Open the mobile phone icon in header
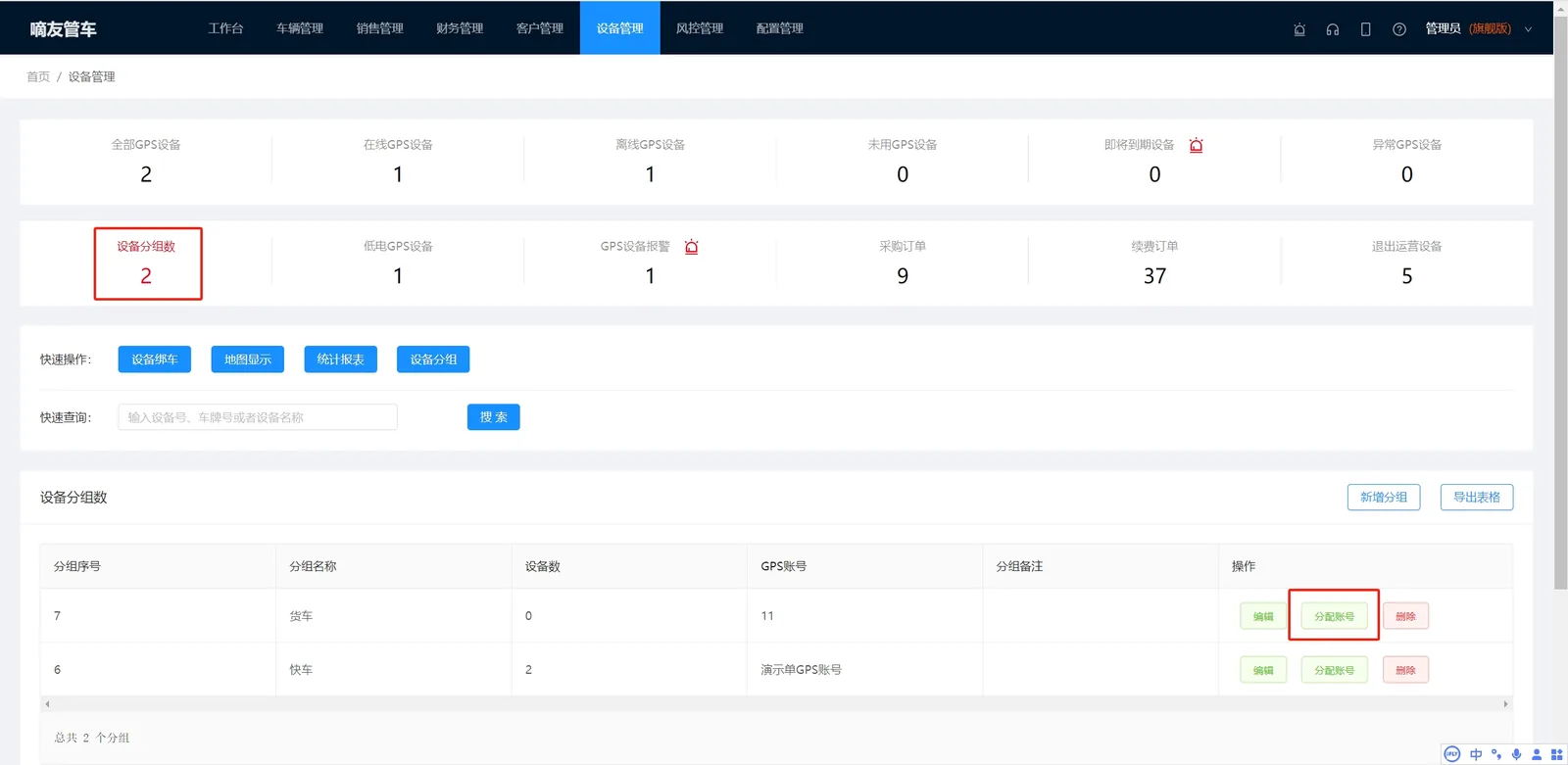The image size is (1568, 765). coord(1365,29)
